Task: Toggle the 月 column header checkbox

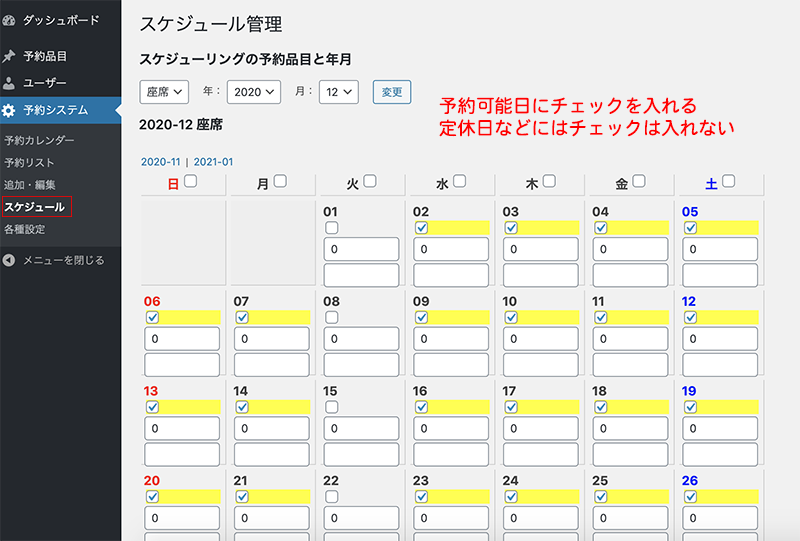Action: tap(280, 181)
